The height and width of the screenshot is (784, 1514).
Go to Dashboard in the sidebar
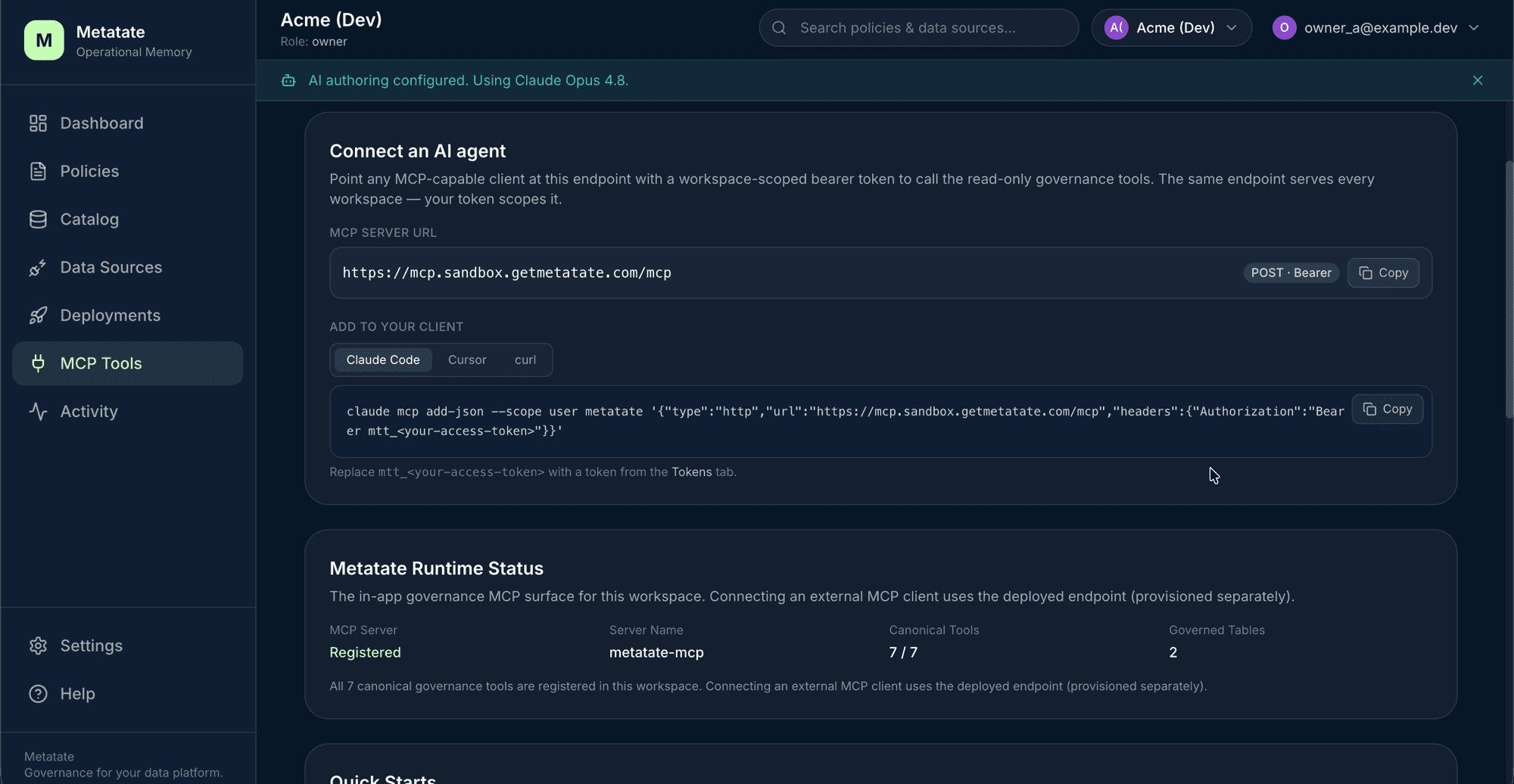(x=128, y=123)
